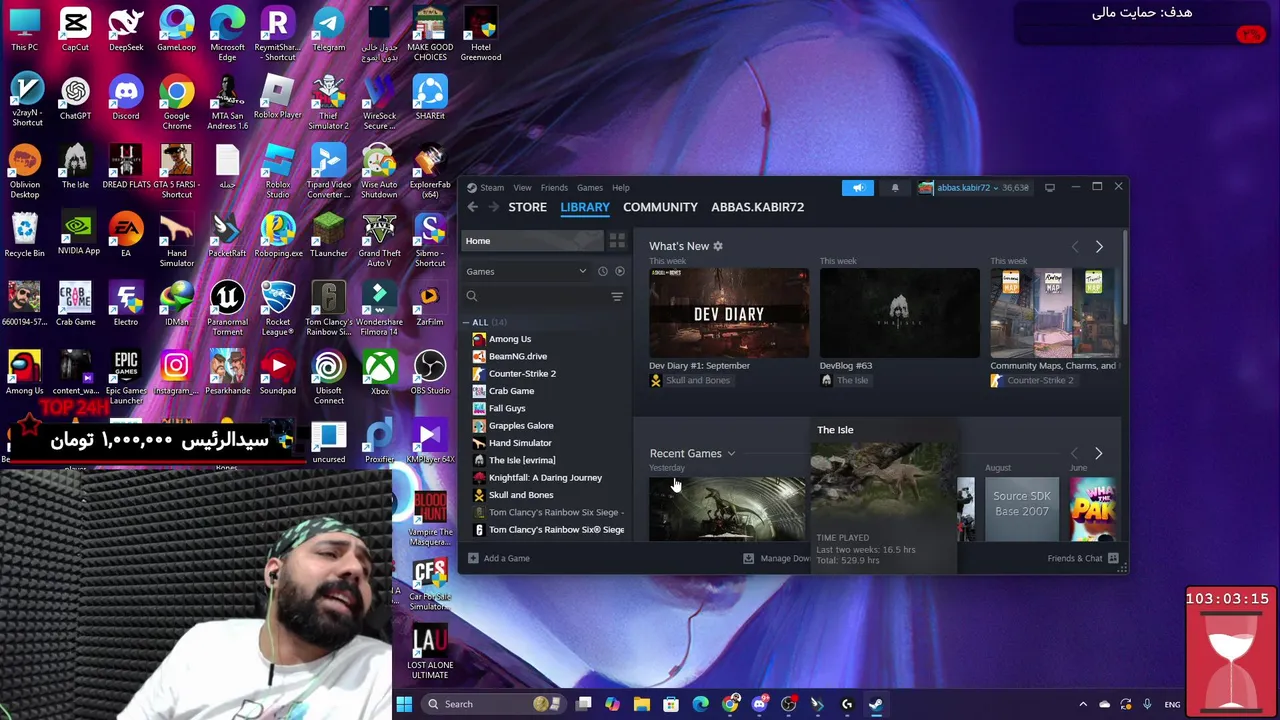The width and height of the screenshot is (1280, 720).
Task: Open Discord from the taskbar
Action: coord(759,704)
